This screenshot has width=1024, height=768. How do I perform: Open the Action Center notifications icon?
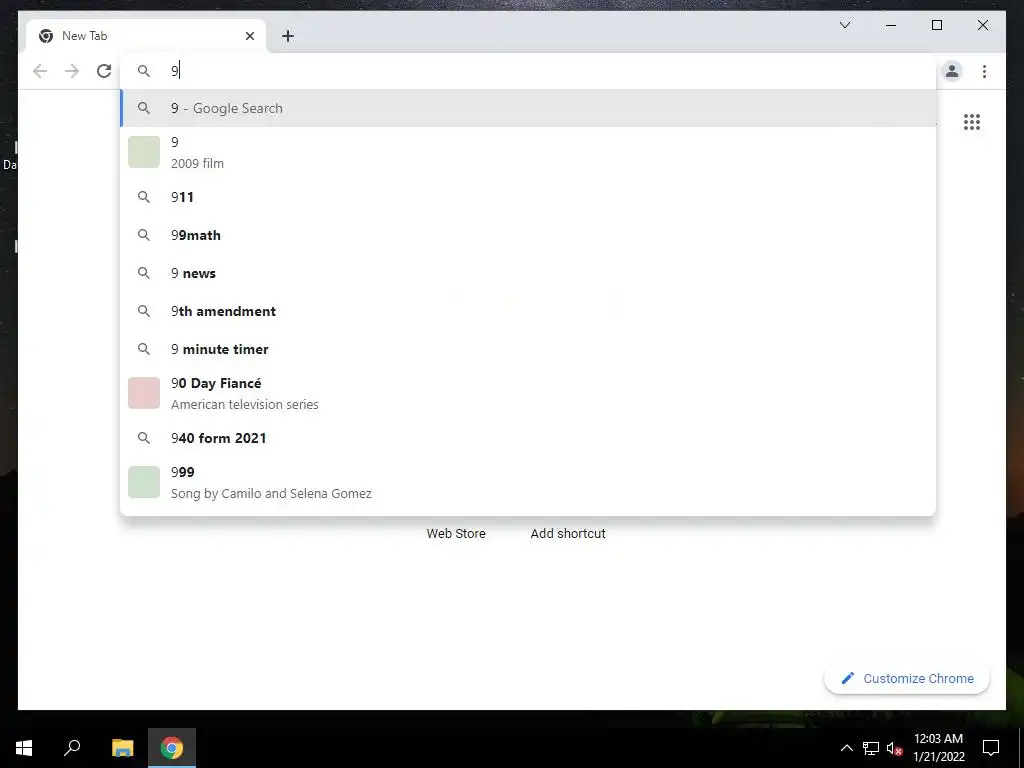(991, 748)
